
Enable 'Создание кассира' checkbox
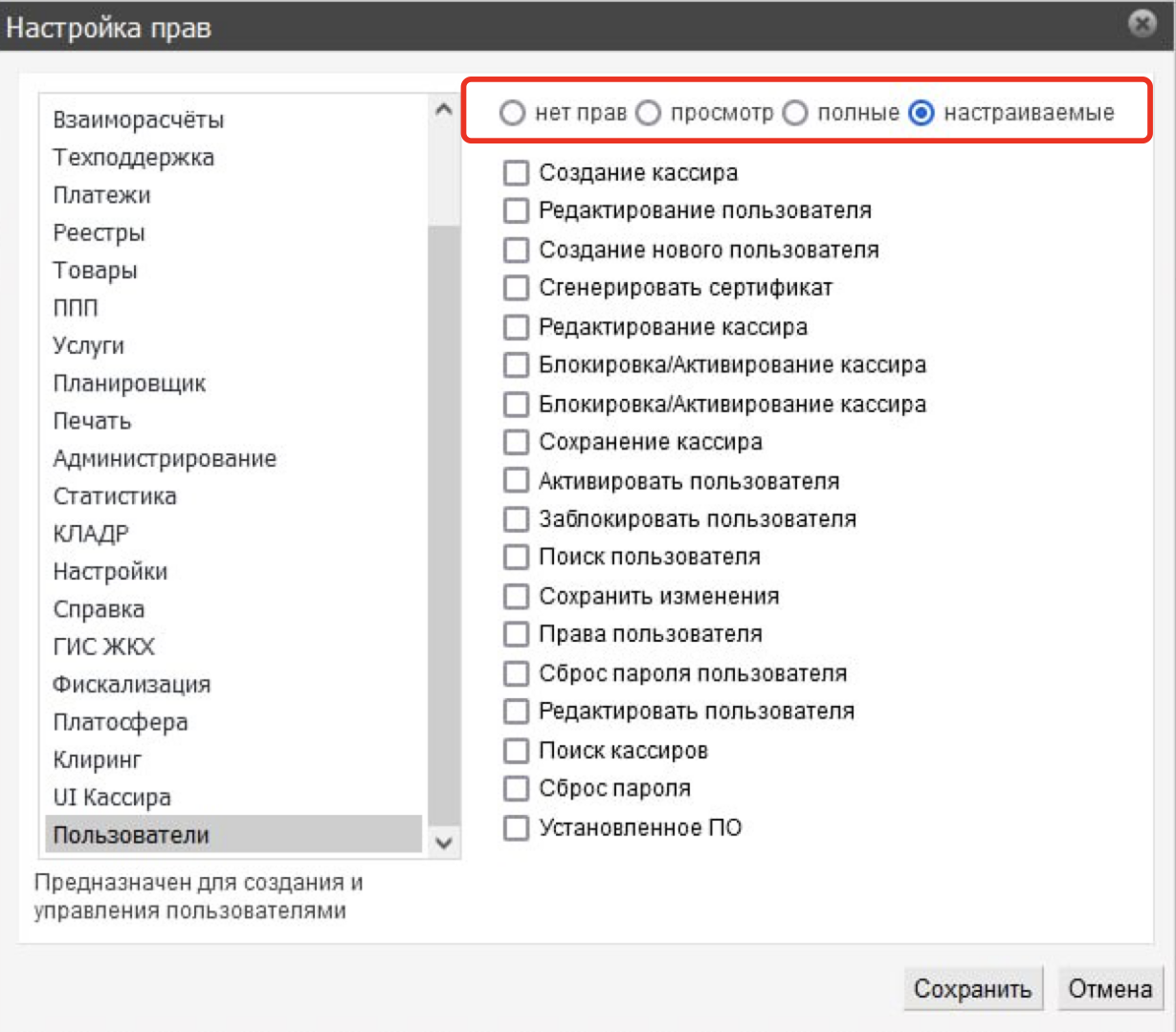516,173
